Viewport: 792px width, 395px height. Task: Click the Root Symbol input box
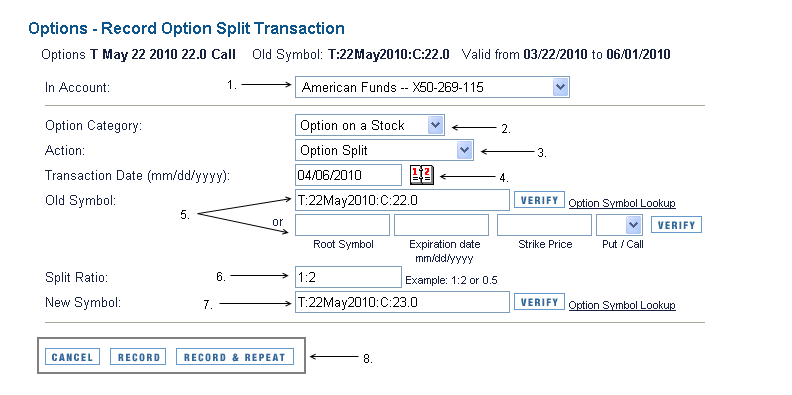pos(342,225)
